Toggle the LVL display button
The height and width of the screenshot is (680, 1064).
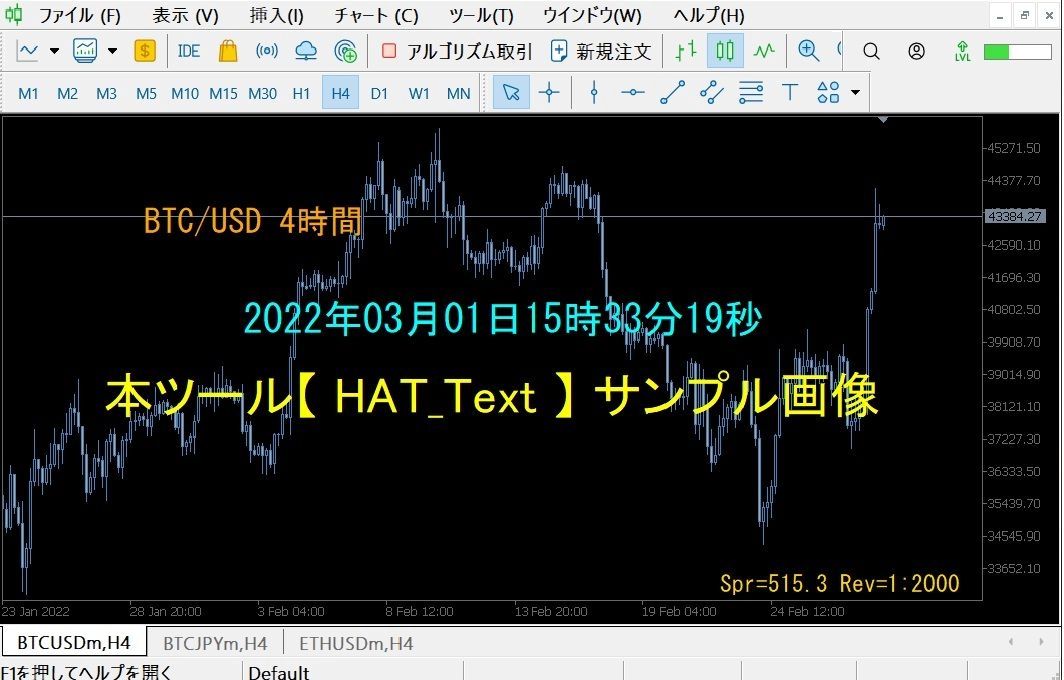[960, 50]
